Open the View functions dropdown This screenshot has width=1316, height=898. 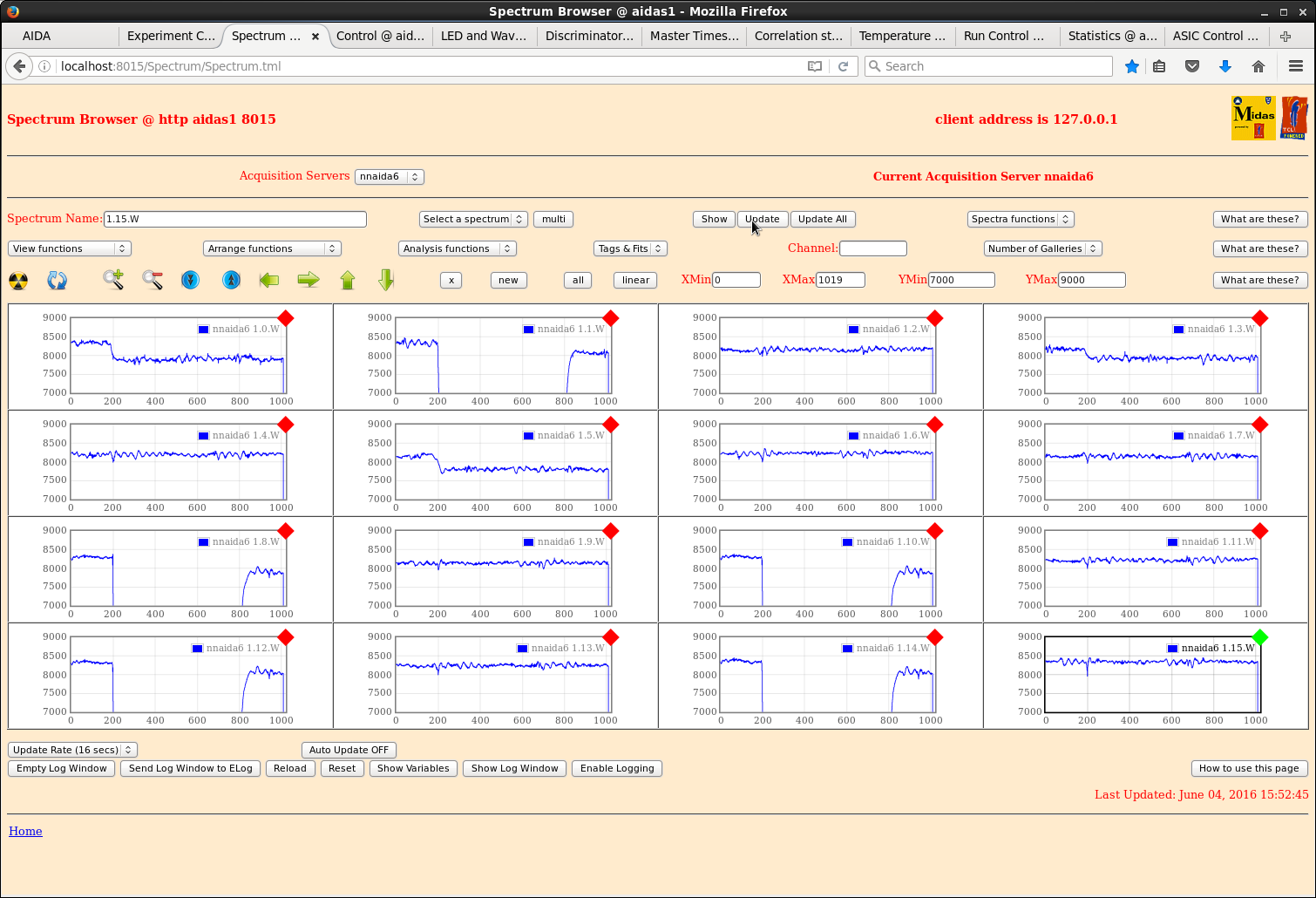click(70, 248)
